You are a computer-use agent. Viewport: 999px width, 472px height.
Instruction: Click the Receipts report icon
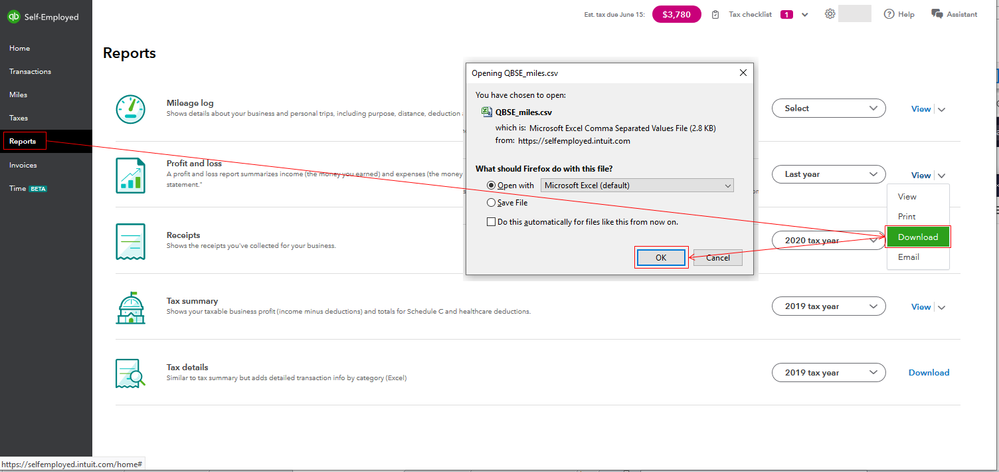pyautogui.click(x=130, y=241)
